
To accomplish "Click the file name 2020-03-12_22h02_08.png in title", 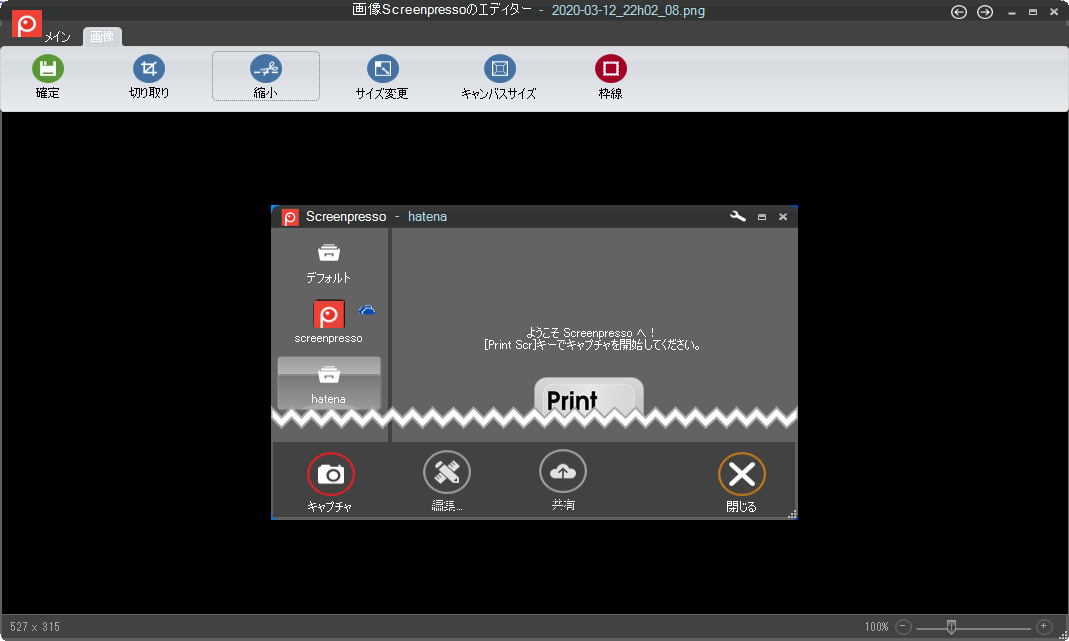I will [x=628, y=10].
